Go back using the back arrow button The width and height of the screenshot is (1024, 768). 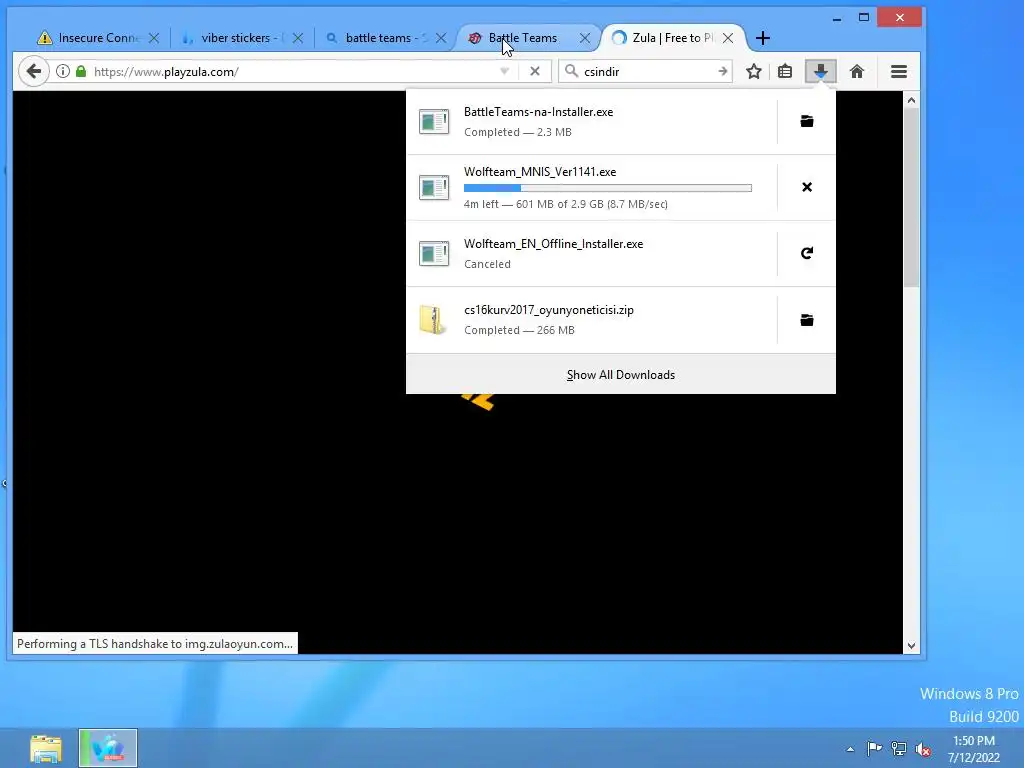click(34, 71)
